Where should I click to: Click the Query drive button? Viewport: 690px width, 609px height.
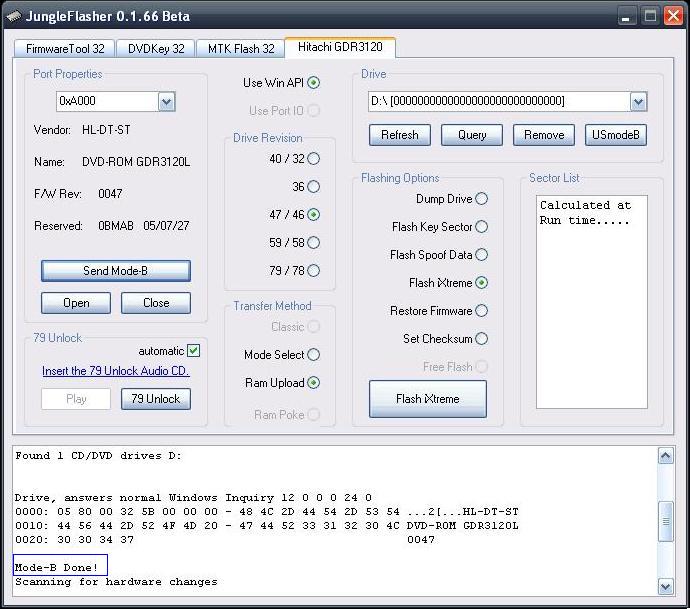coord(472,135)
